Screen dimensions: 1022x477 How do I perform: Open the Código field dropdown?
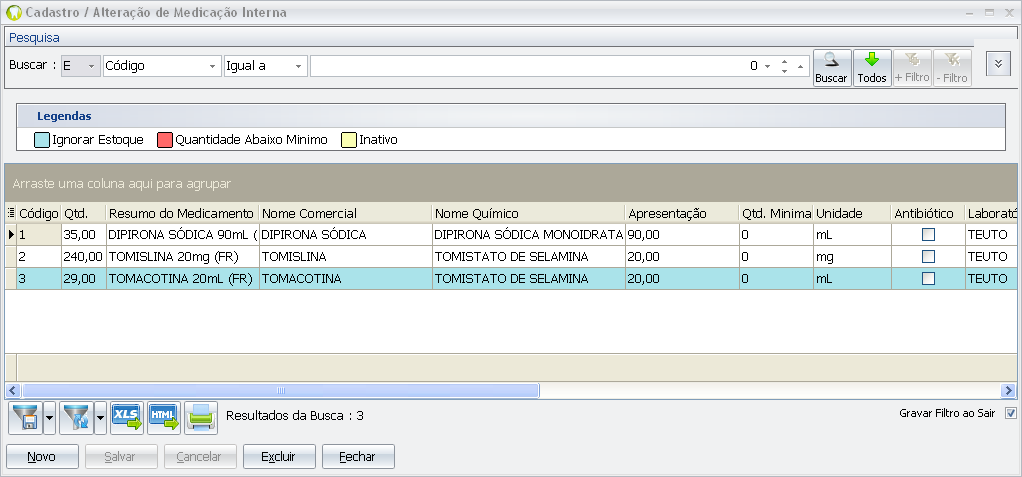212,66
